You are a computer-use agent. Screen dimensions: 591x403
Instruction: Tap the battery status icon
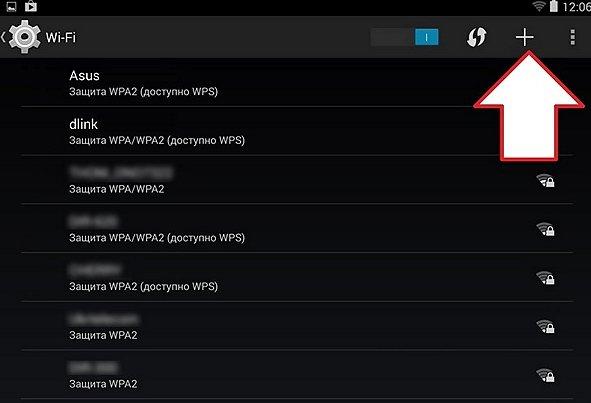point(553,6)
